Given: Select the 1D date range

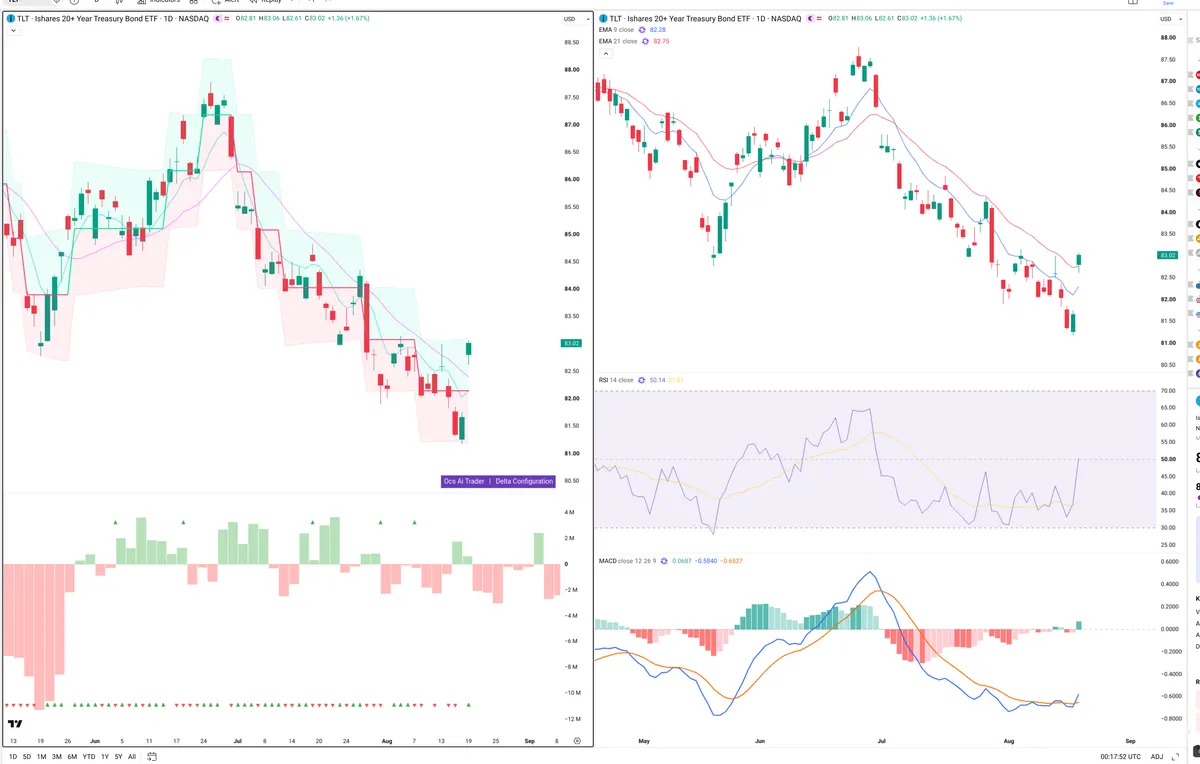Looking at the screenshot, I should coord(11,756).
